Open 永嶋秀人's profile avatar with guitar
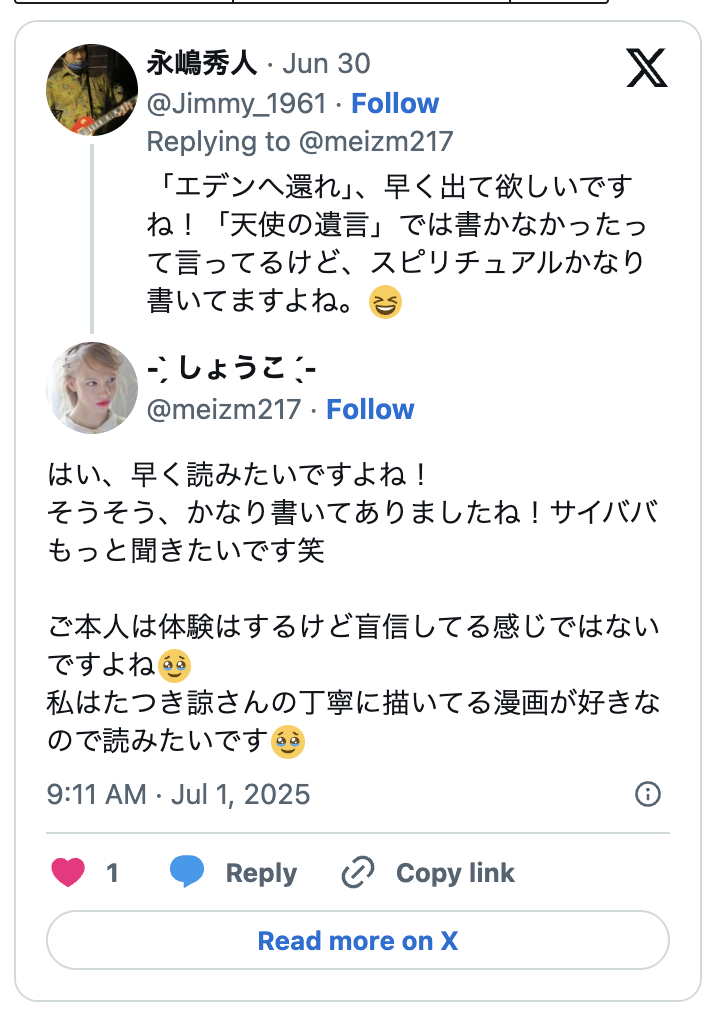The height and width of the screenshot is (1012, 710). (92, 89)
